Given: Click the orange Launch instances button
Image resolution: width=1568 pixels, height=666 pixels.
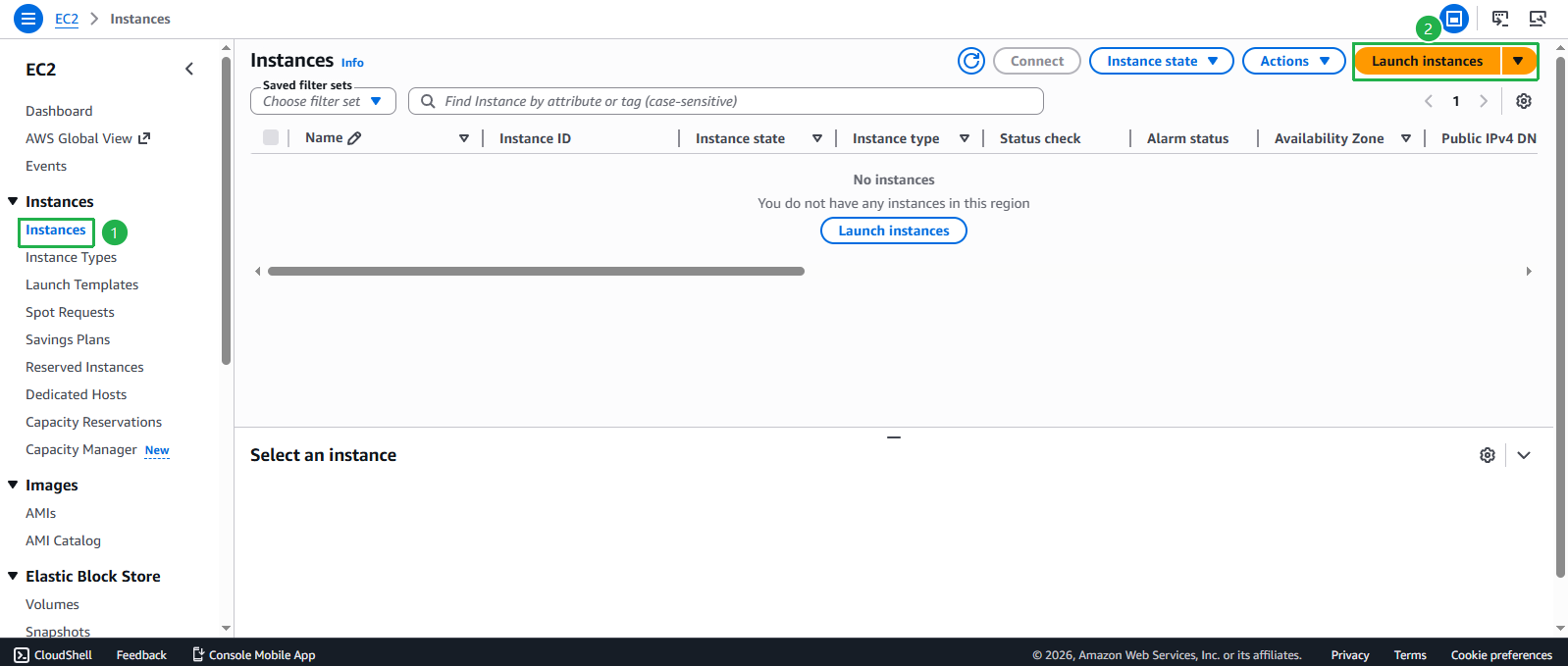Looking at the screenshot, I should coord(1428,61).
